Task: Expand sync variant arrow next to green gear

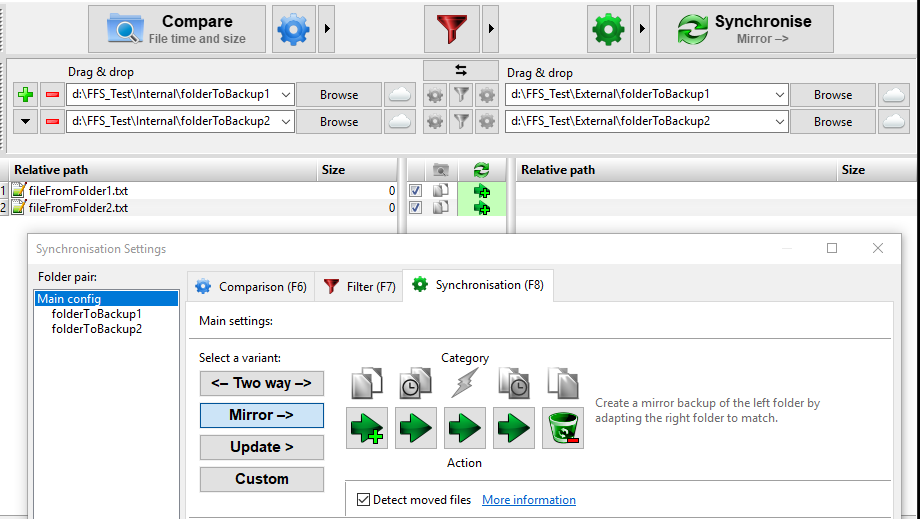Action: pos(642,29)
